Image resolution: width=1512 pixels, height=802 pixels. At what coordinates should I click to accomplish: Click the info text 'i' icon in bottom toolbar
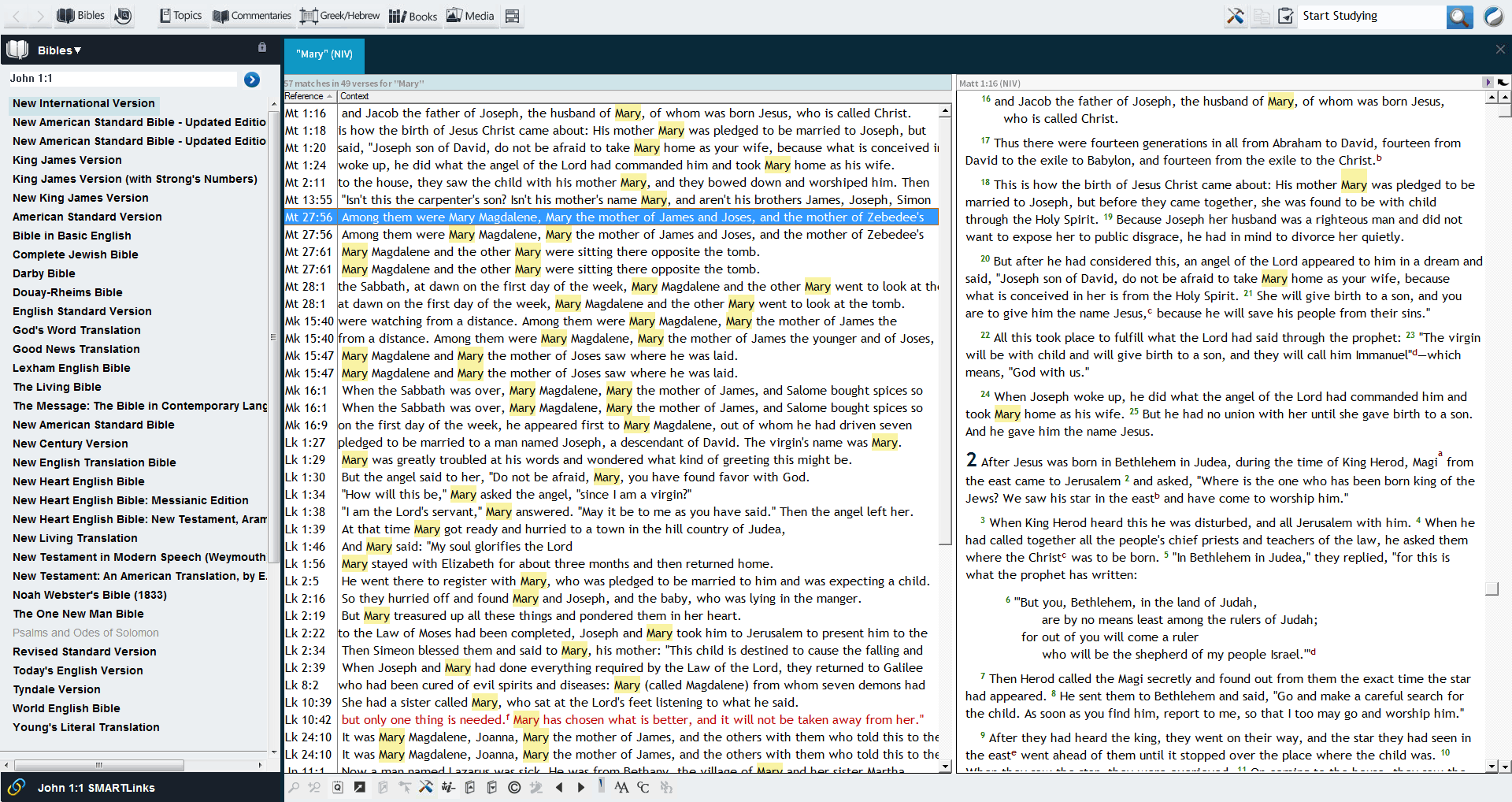click(x=449, y=787)
